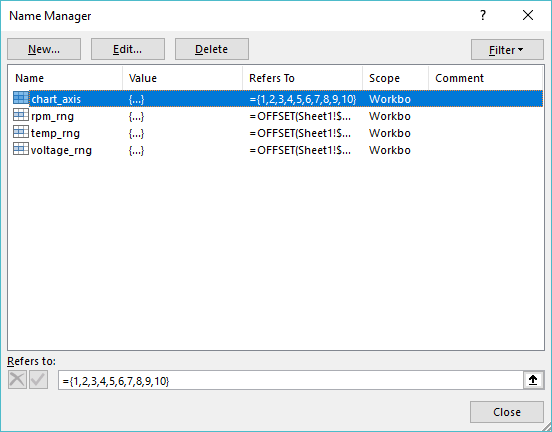This screenshot has height=432, width=552.
Task: Confirm the Refers to edit with checkmark
Action: tap(38, 380)
